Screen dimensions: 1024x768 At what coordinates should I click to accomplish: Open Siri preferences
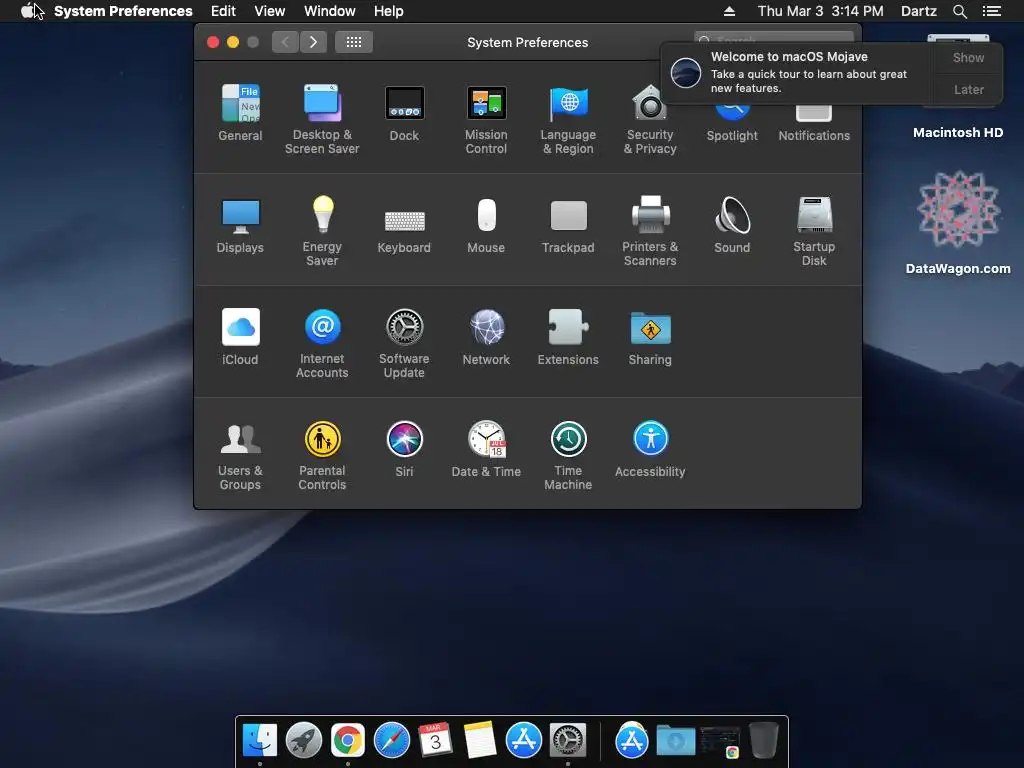coord(404,449)
